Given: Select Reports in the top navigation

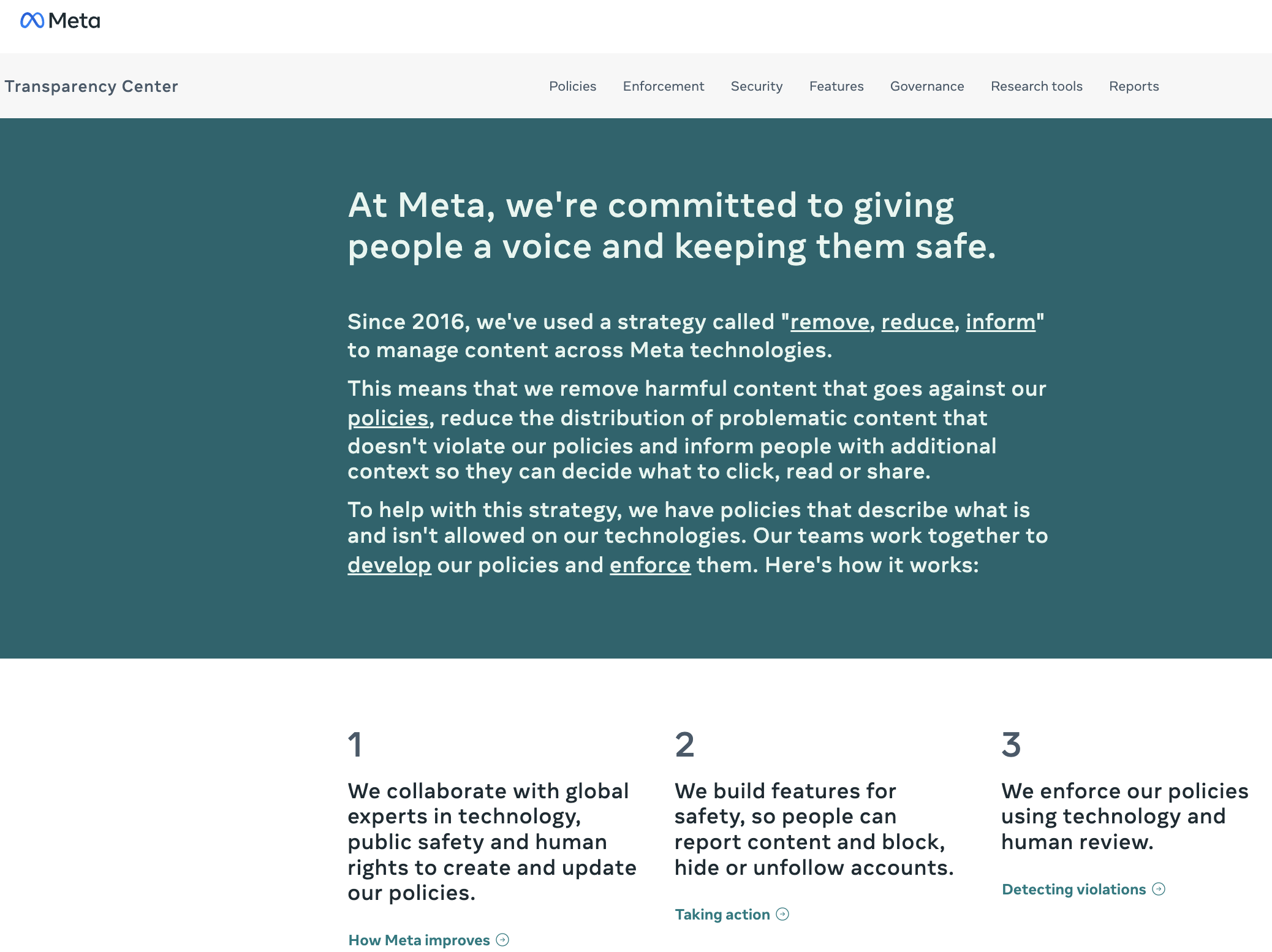Looking at the screenshot, I should point(1134,86).
